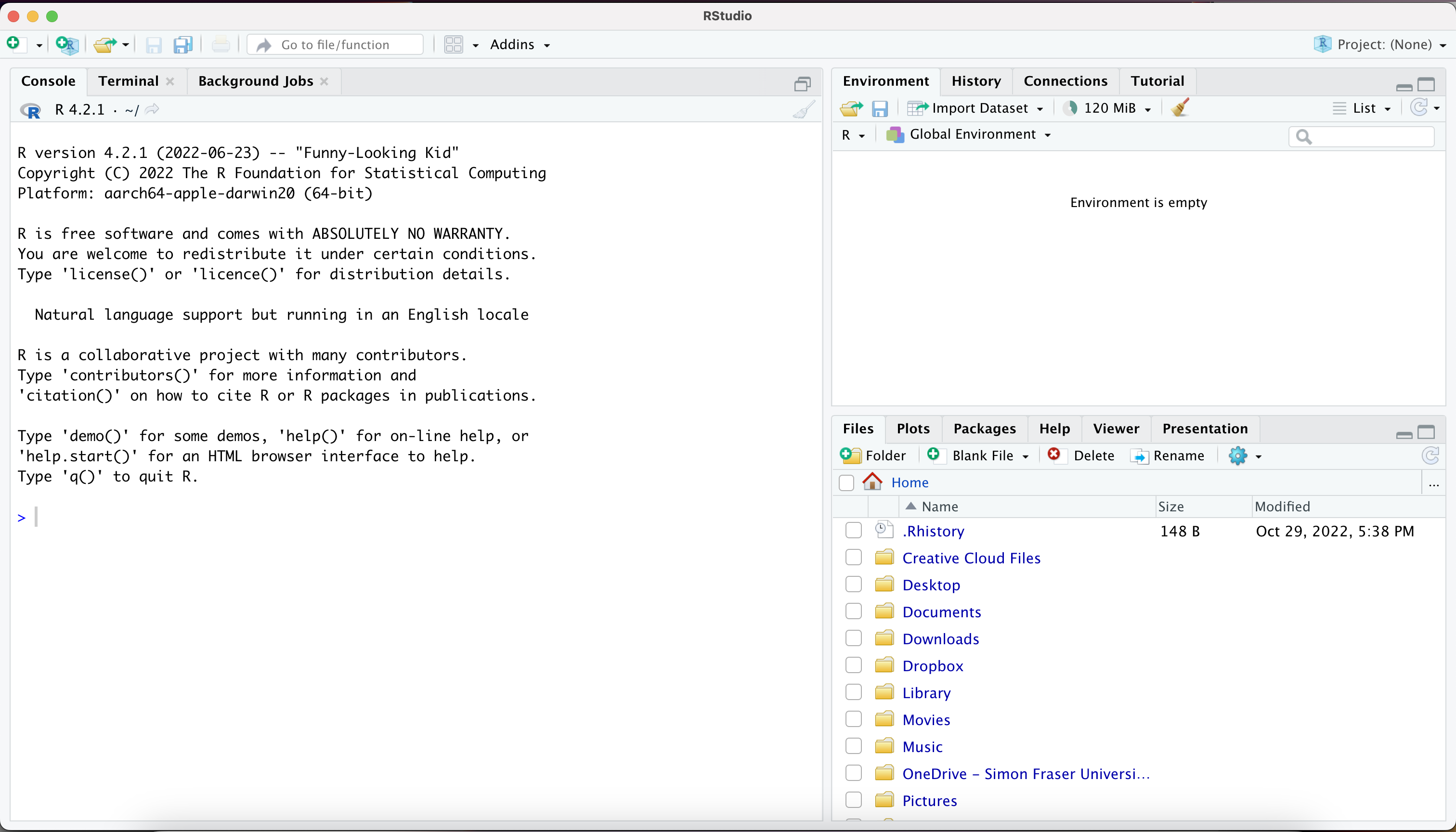Image resolution: width=1456 pixels, height=832 pixels.
Task: Open the Packages tab
Action: tap(984, 429)
